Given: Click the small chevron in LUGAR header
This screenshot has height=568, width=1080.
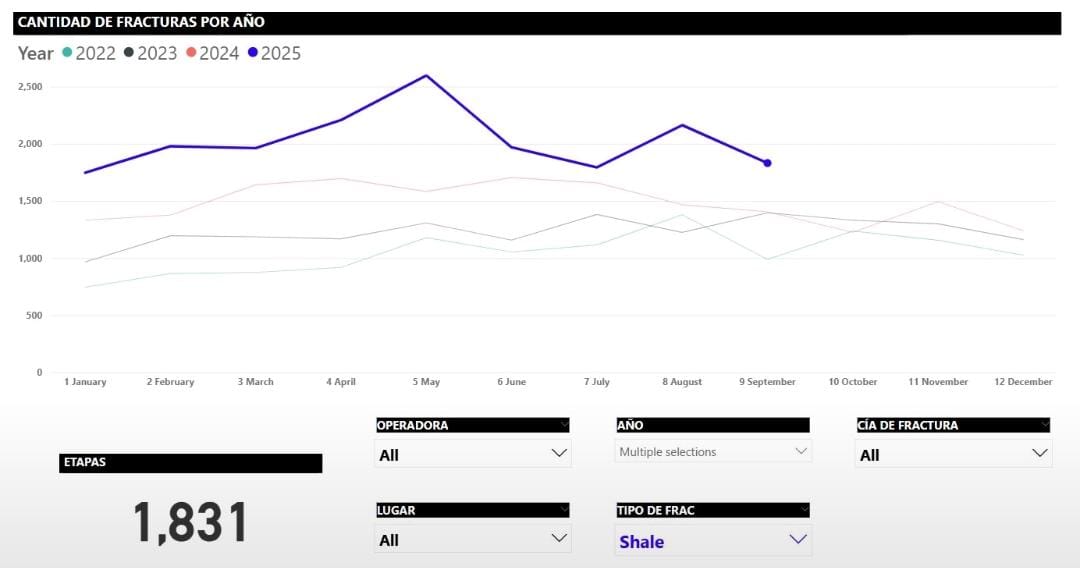Looking at the screenshot, I should click(565, 509).
